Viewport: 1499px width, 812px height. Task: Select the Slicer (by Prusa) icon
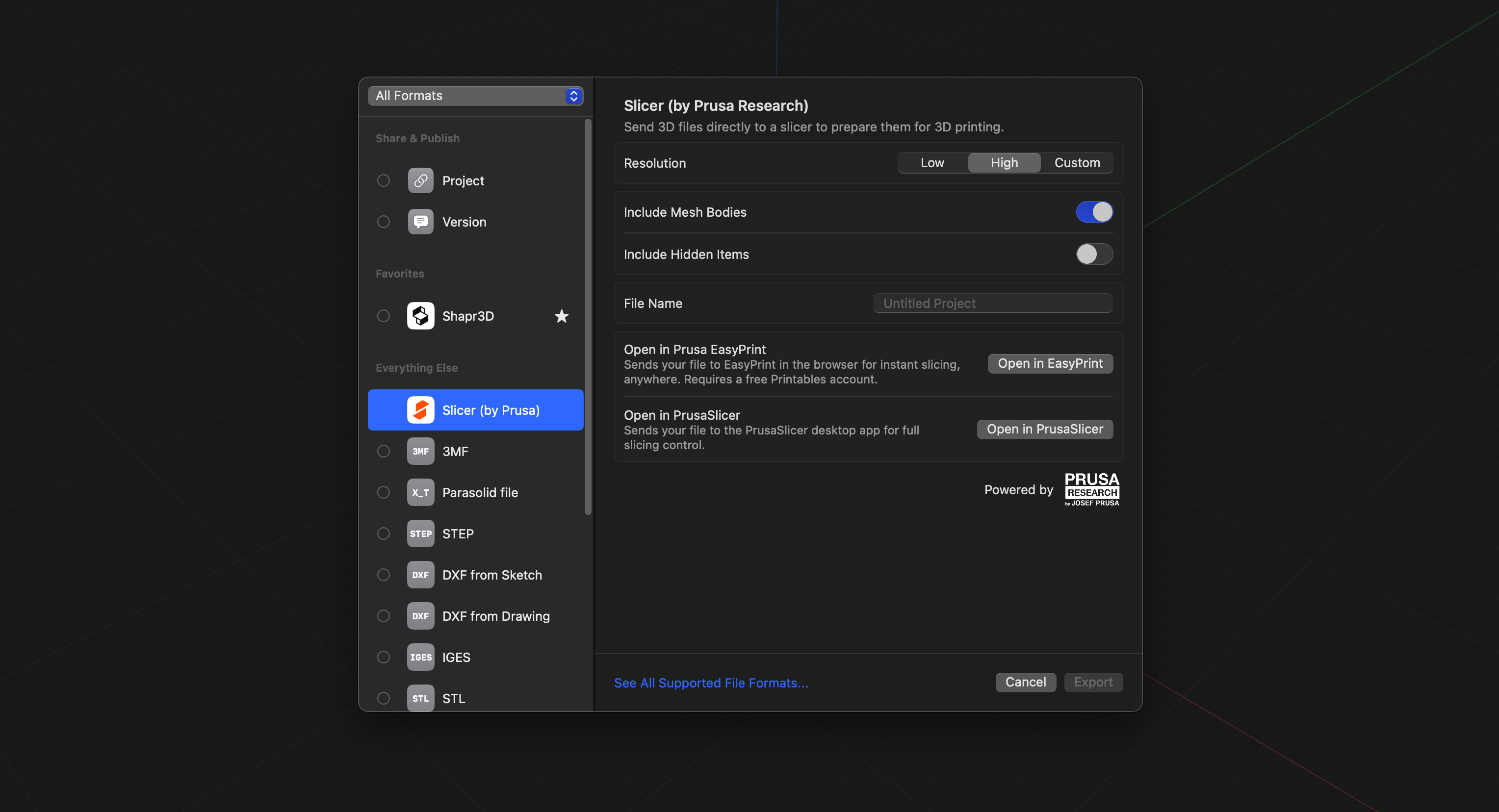pyautogui.click(x=420, y=410)
